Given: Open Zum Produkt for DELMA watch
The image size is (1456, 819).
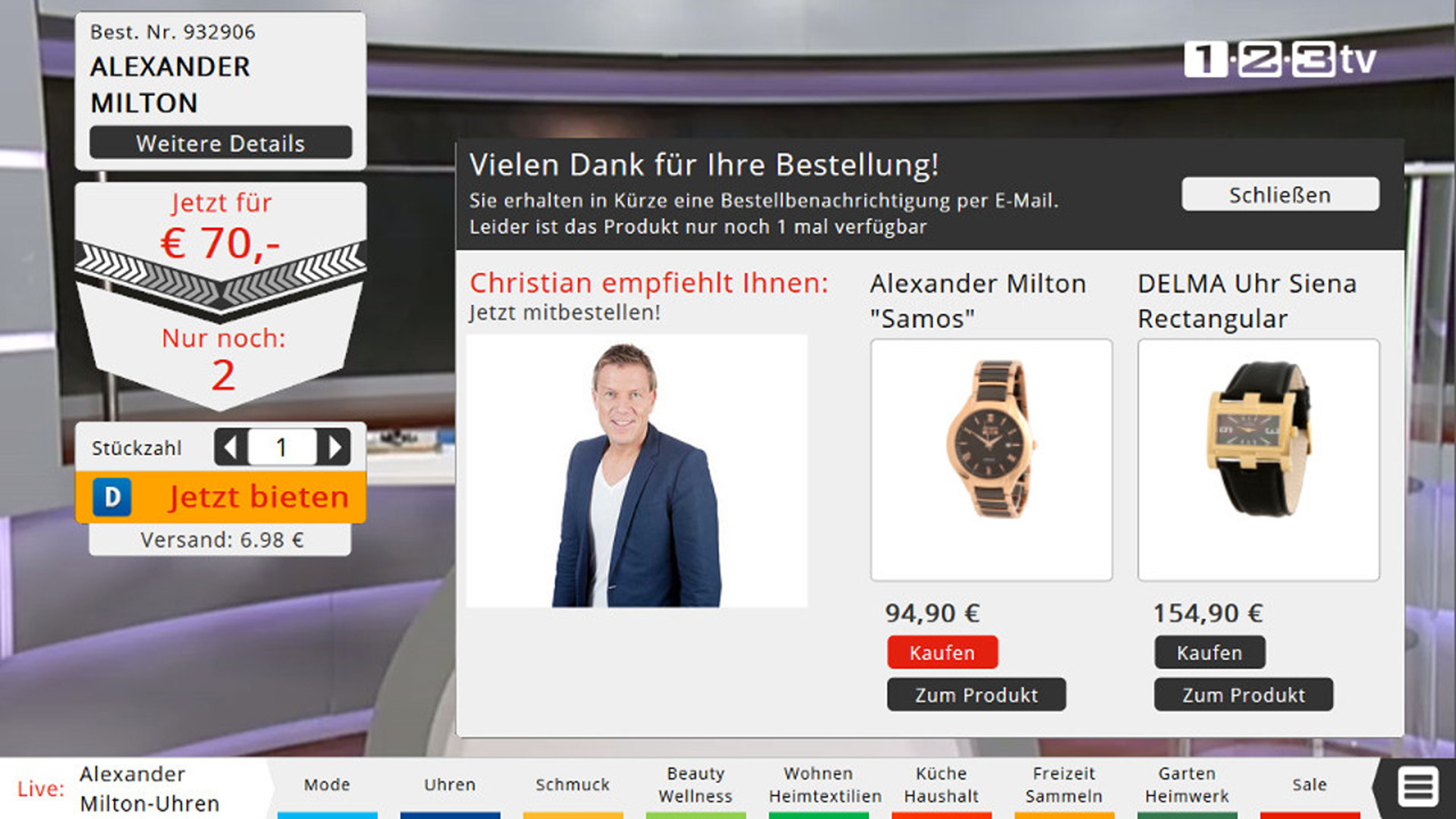Looking at the screenshot, I should (1244, 695).
